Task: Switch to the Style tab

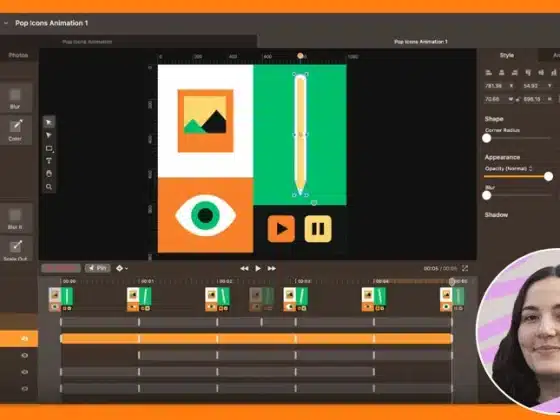Action: pyautogui.click(x=507, y=55)
